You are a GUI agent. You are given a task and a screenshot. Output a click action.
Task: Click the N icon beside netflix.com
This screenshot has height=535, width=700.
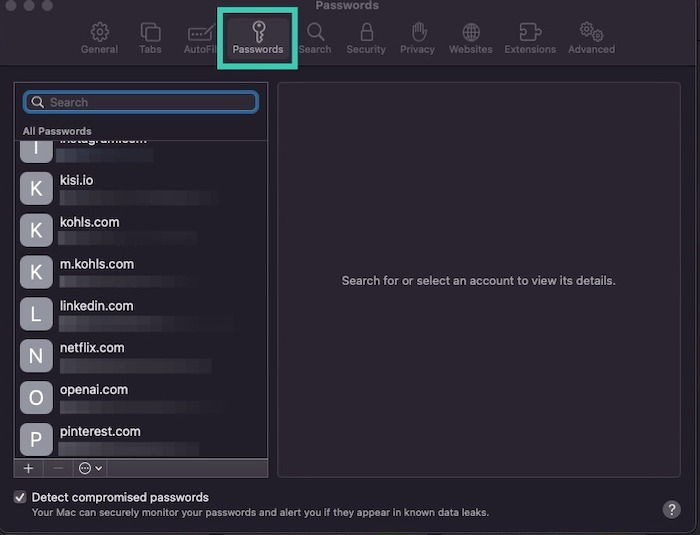[x=36, y=356]
